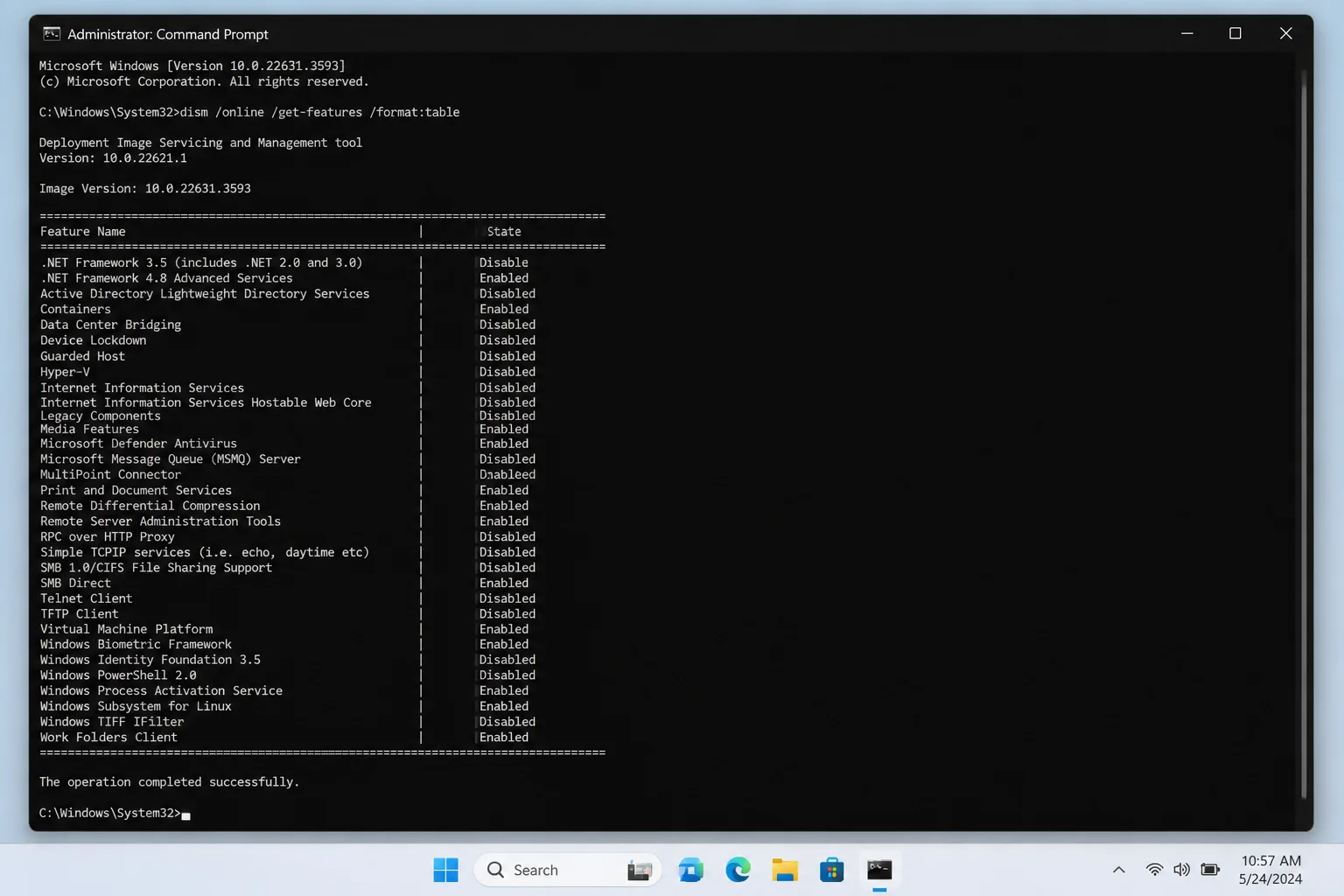Select 'TFTP Client' feature text
Screen dimensions: 1344x896
[80, 614]
